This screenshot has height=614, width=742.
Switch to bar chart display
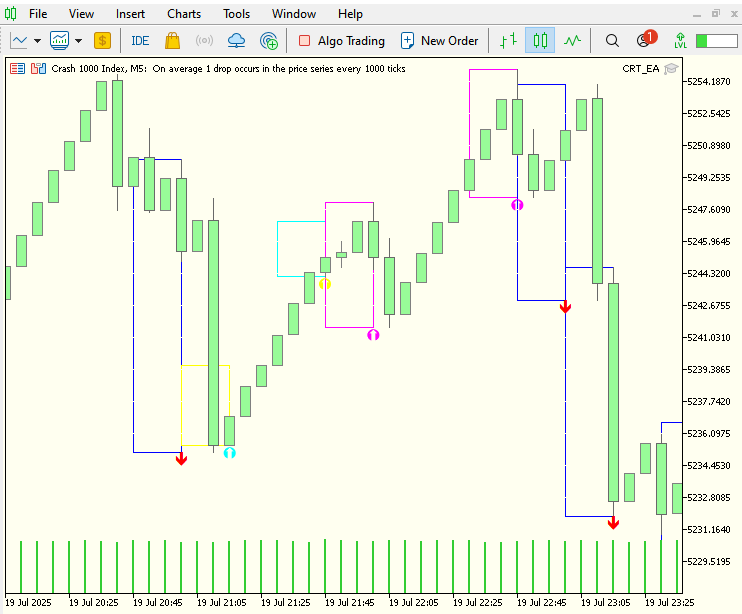[x=508, y=41]
